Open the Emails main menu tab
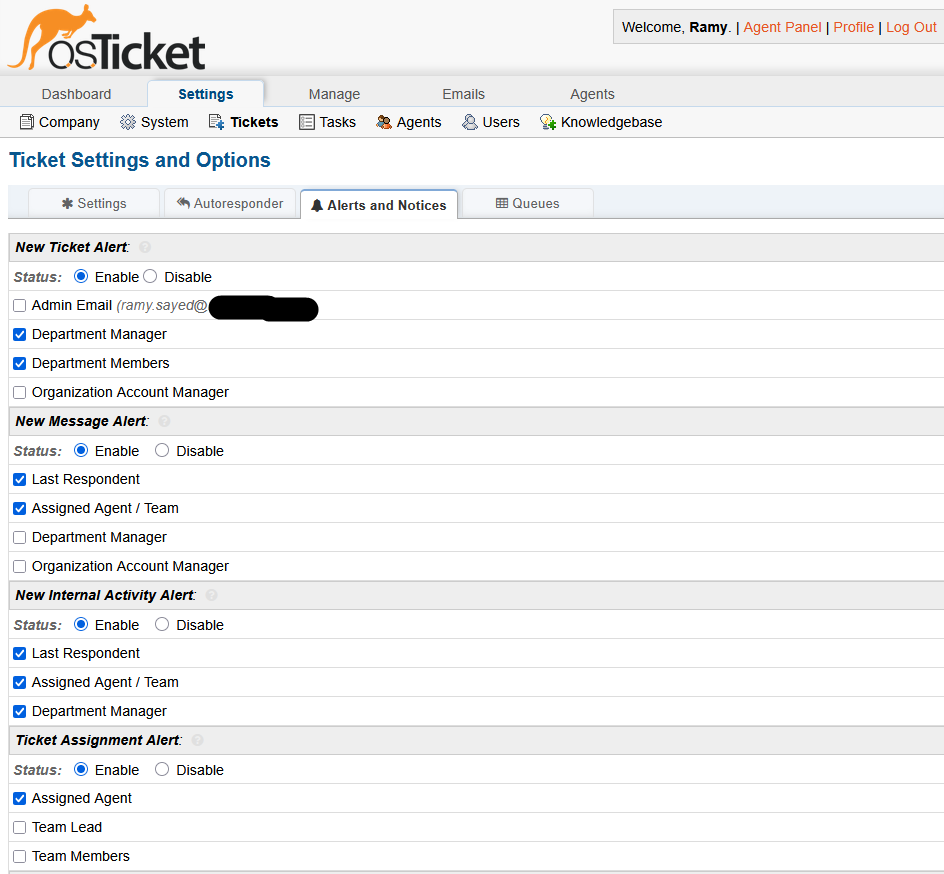The width and height of the screenshot is (944, 874). [x=463, y=94]
